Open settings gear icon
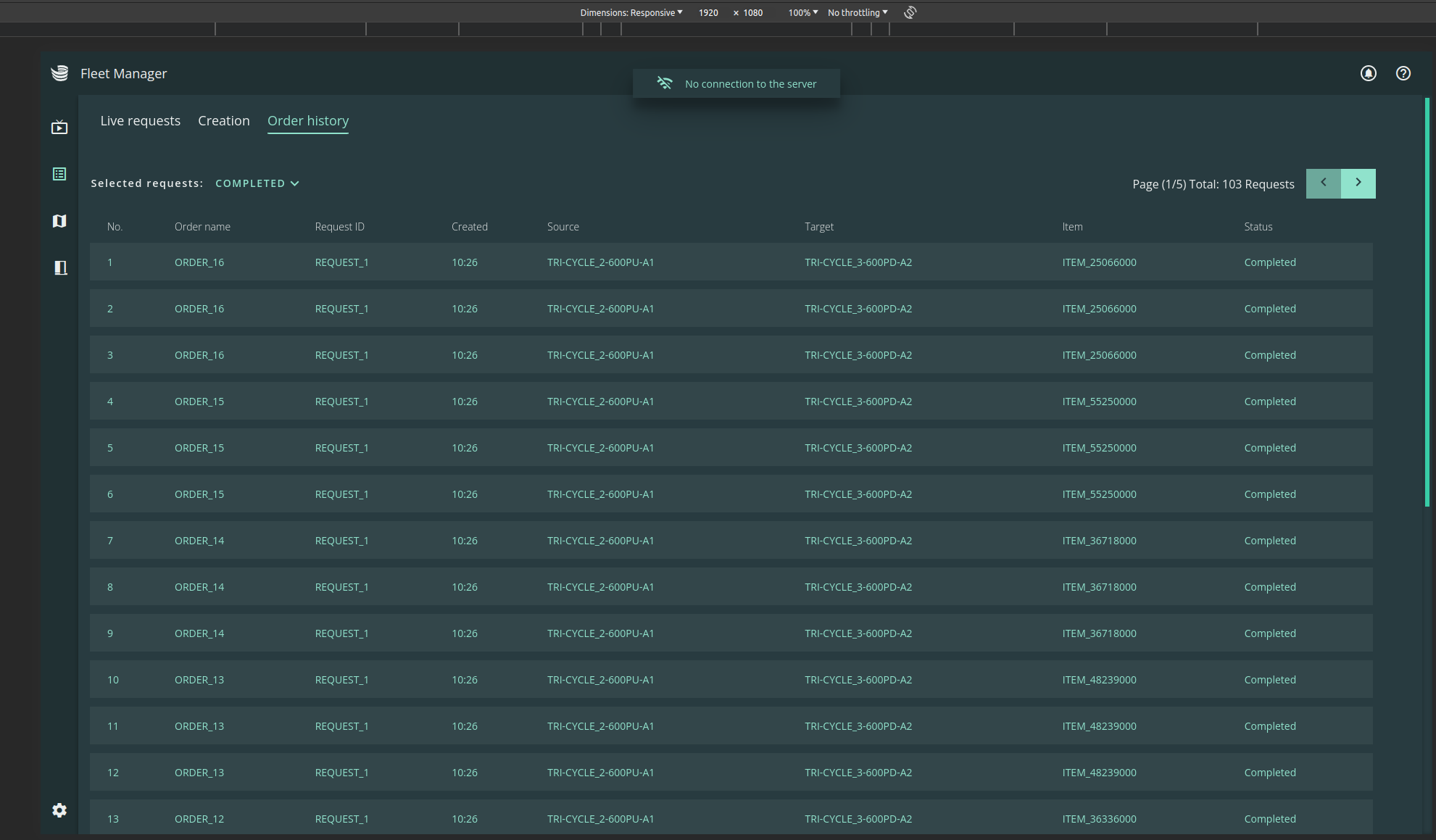Screen dimensions: 1436x840 59,810
